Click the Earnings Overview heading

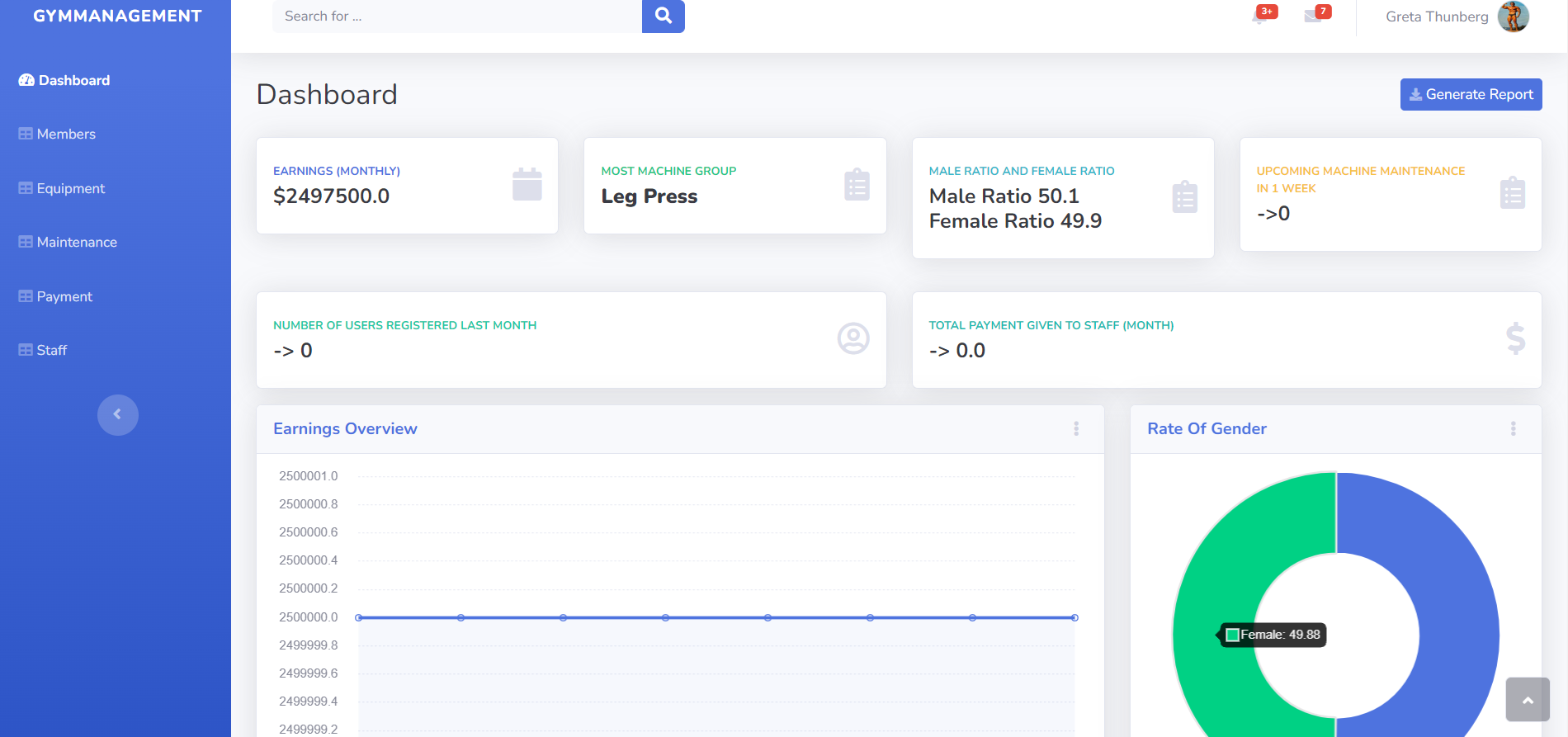click(x=345, y=428)
